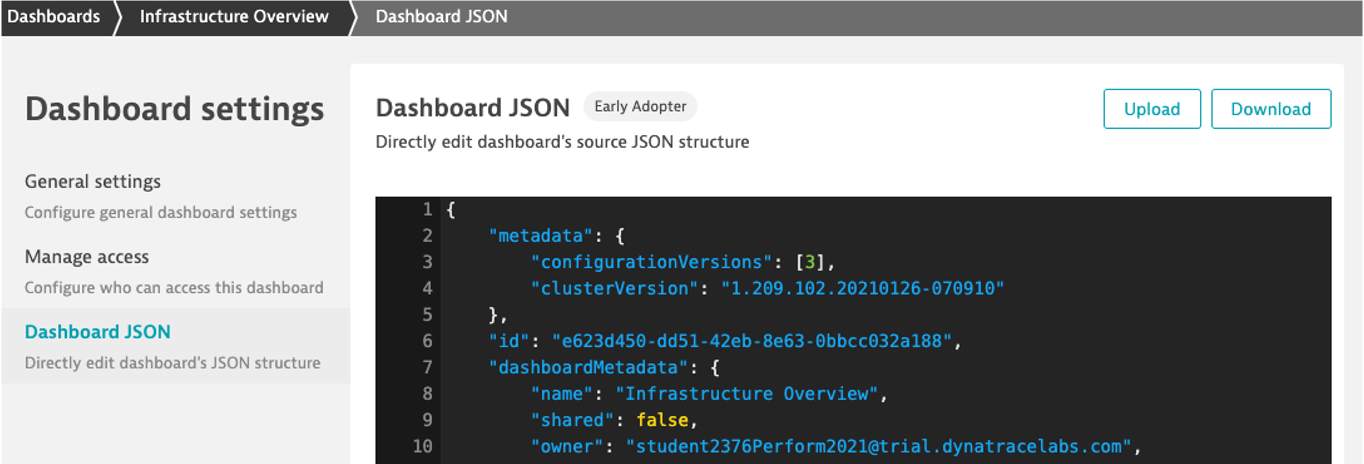Viewport: 1364px width, 464px height.
Task: Click the "owner" key on line 10
Action: point(569,446)
